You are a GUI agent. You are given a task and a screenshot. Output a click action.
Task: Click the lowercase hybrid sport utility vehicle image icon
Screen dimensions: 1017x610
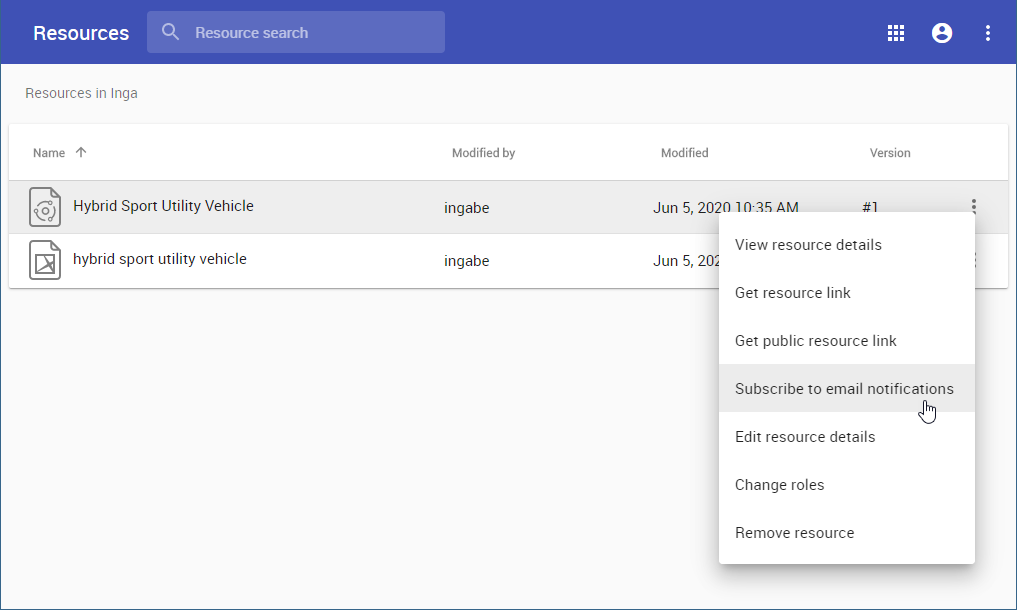(45, 260)
